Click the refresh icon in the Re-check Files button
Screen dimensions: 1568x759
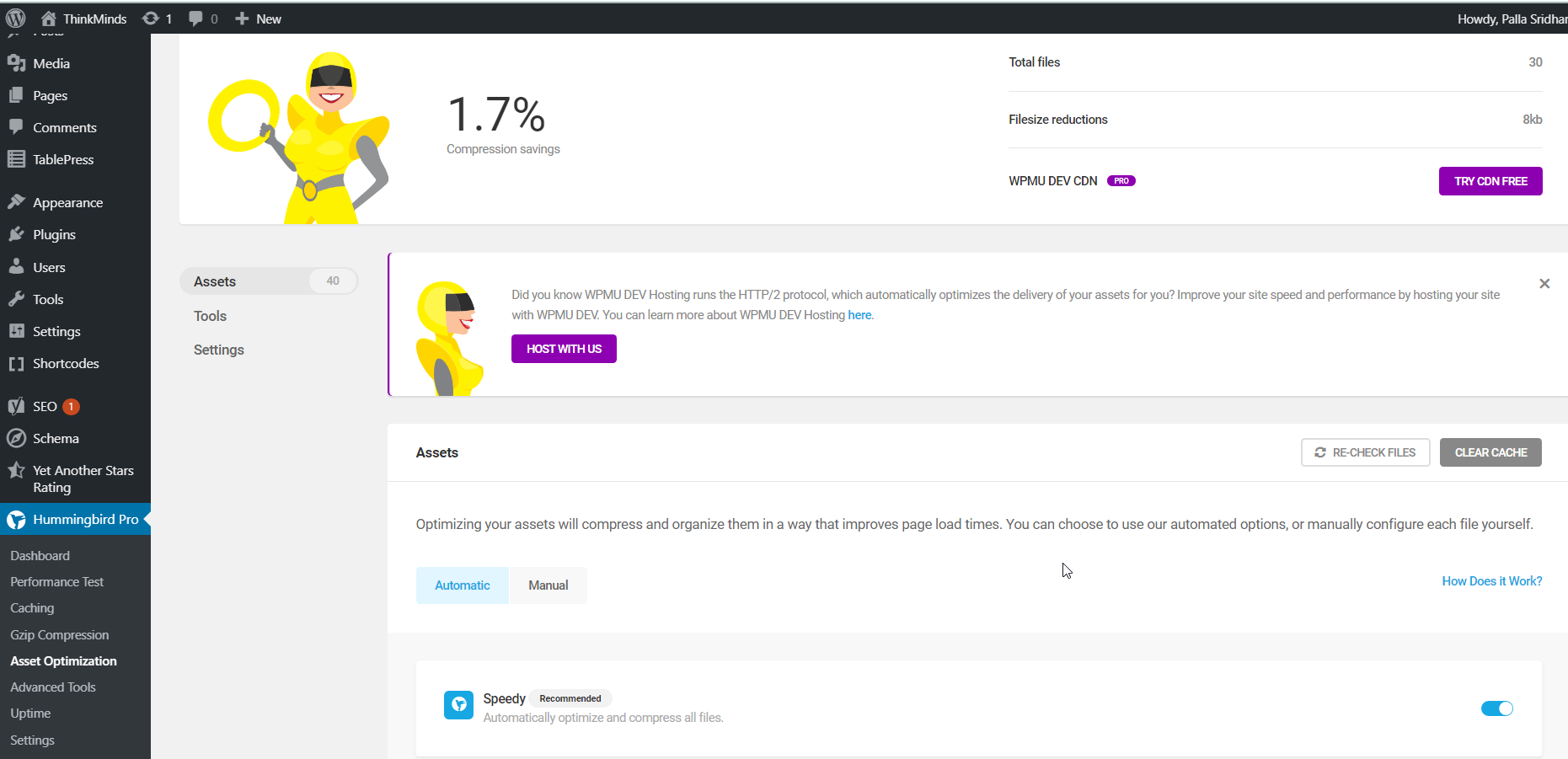(x=1320, y=452)
